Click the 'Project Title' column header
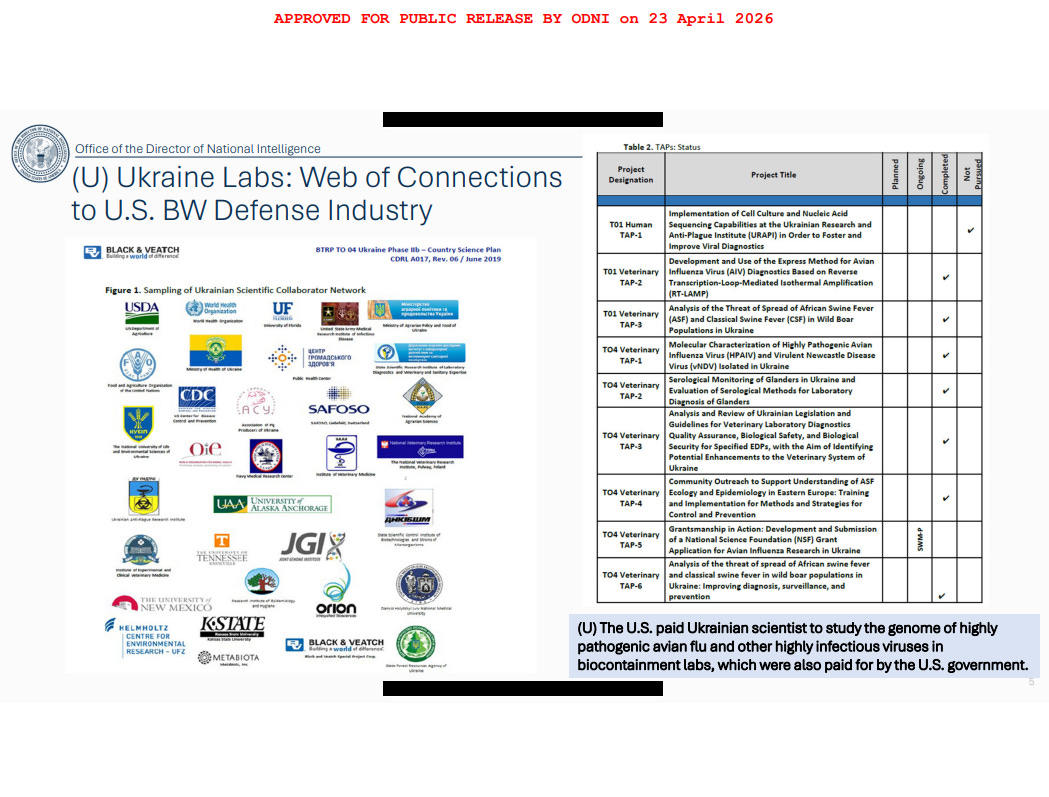This screenshot has width=1049, height=797. [x=773, y=175]
